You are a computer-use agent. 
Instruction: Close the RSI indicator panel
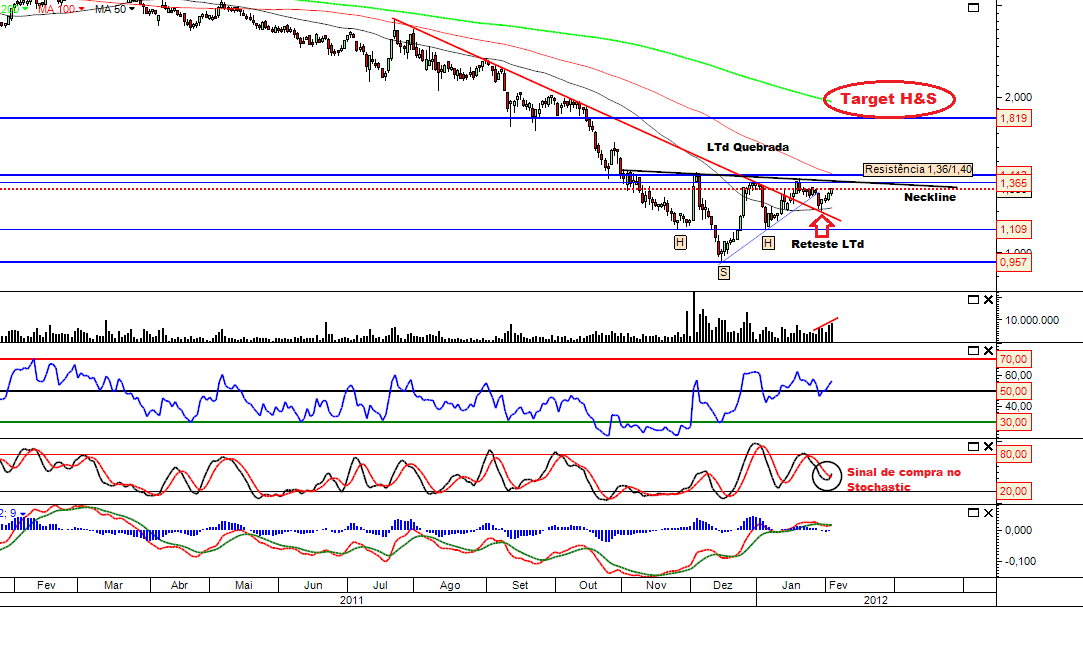pos(988,351)
